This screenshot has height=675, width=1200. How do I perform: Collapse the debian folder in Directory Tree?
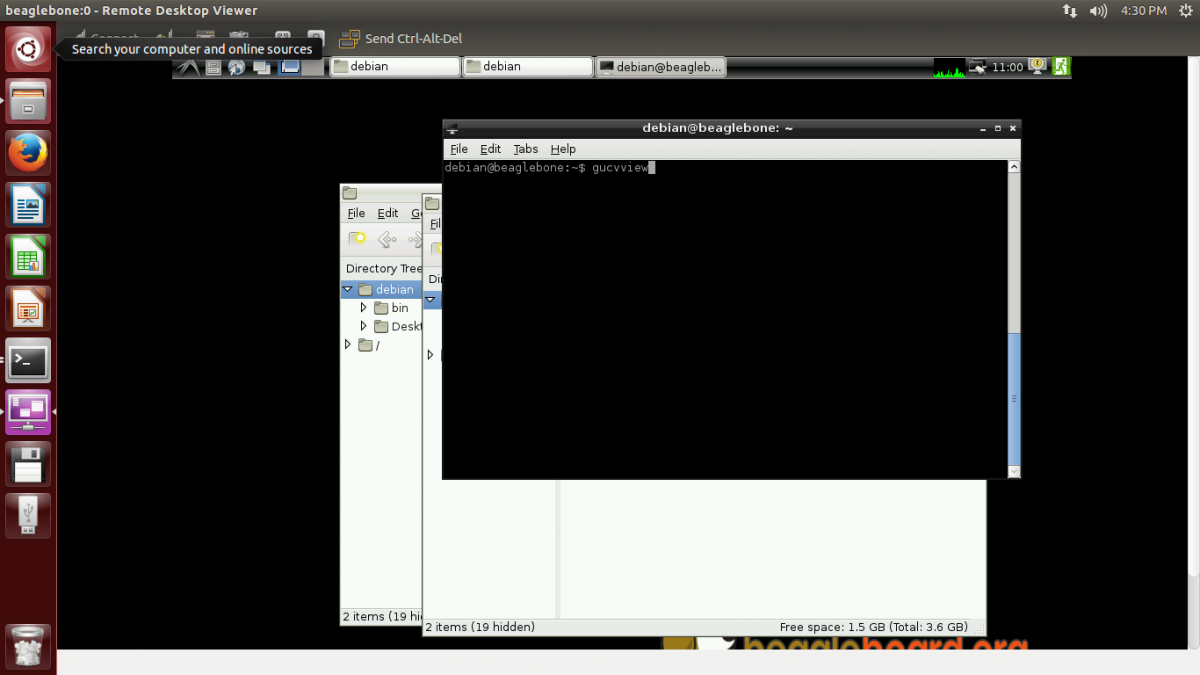(348, 289)
